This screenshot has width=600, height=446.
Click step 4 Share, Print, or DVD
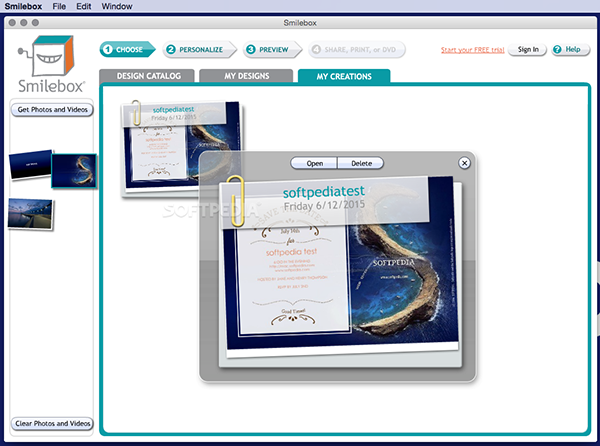[357, 49]
